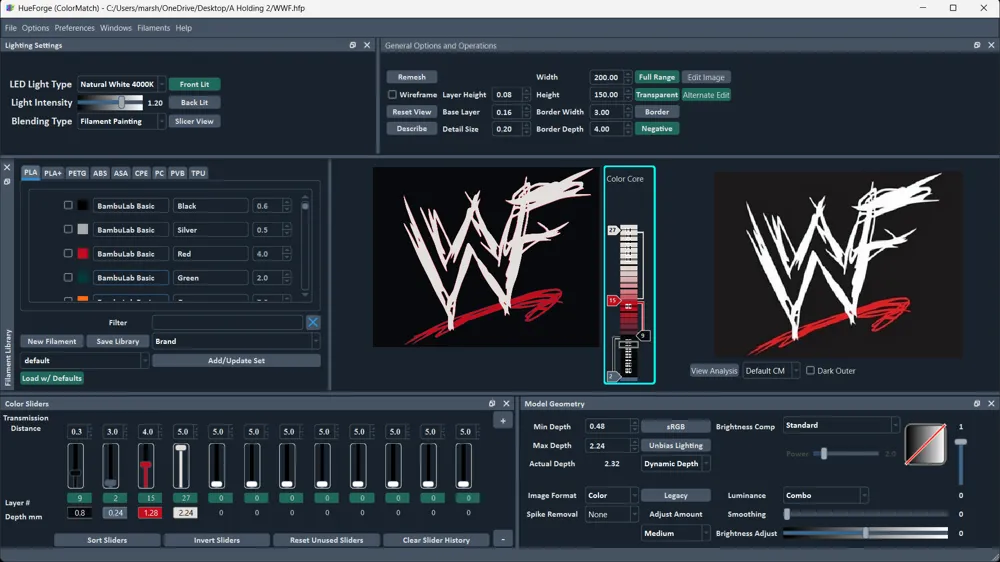This screenshot has width=1000, height=562.
Task: Select layer marker 15 in Color Core
Action: pyautogui.click(x=613, y=300)
